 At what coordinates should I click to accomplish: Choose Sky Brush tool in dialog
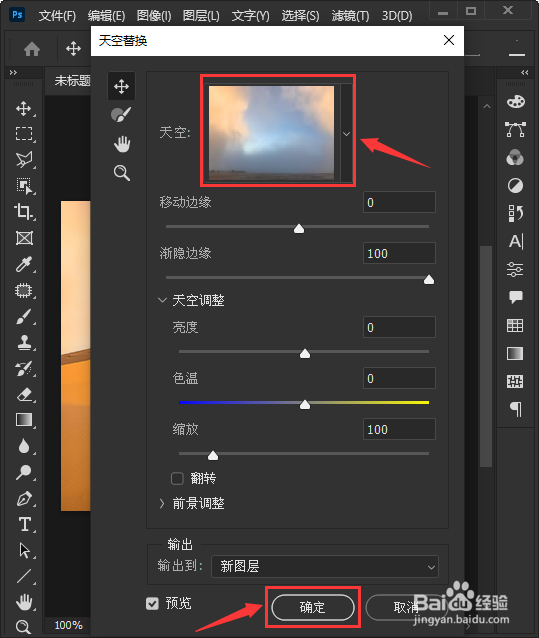121,115
